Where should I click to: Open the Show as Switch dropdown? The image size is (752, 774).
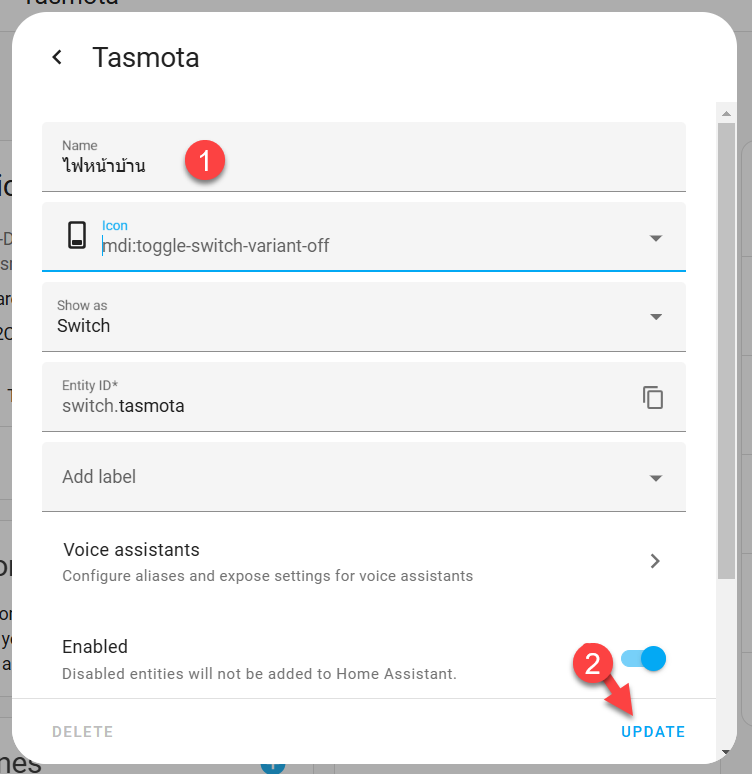point(364,317)
